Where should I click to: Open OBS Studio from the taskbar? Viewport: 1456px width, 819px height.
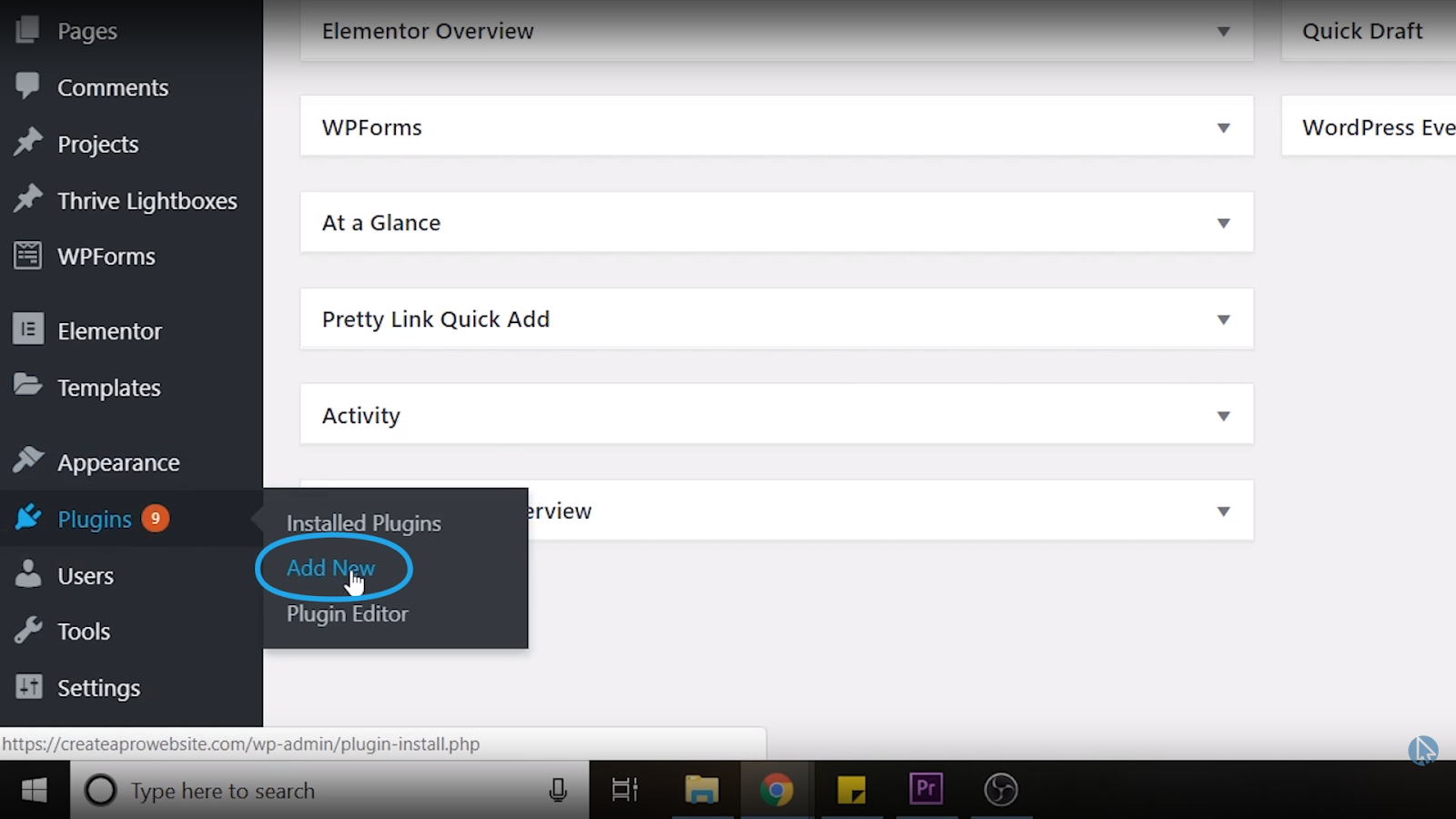click(1001, 790)
